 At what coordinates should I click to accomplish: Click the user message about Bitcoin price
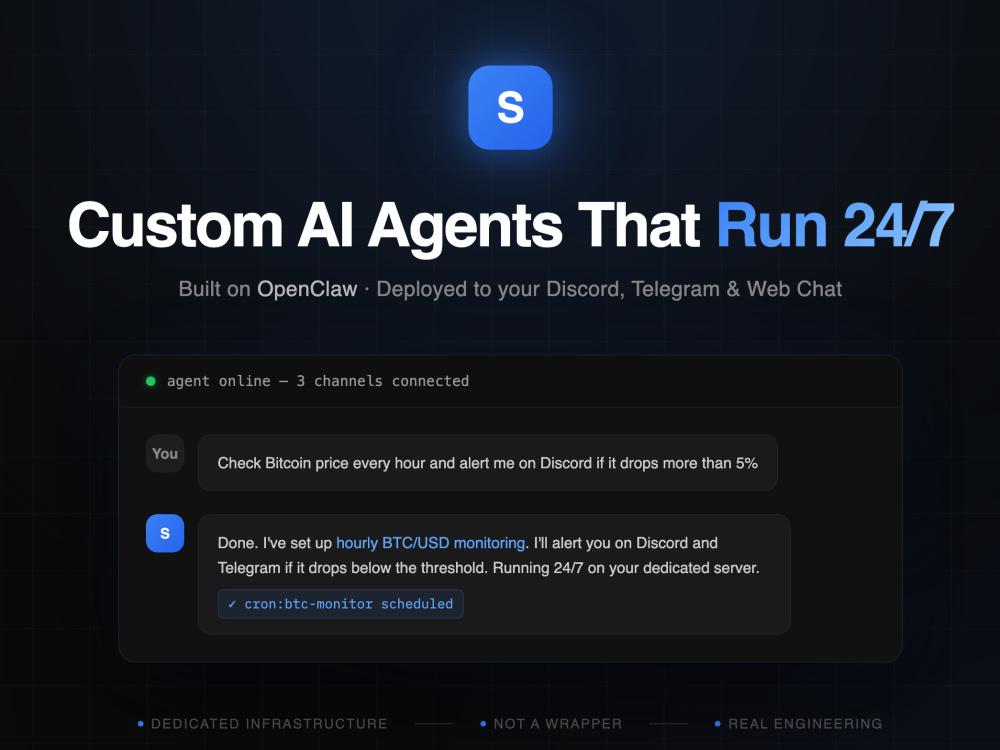(487, 463)
